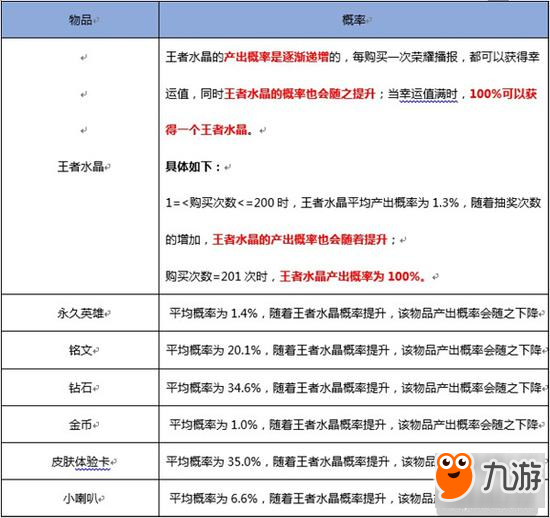Click the 平均概率为35.0% row text
This screenshot has width=550, height=518.
[300, 462]
